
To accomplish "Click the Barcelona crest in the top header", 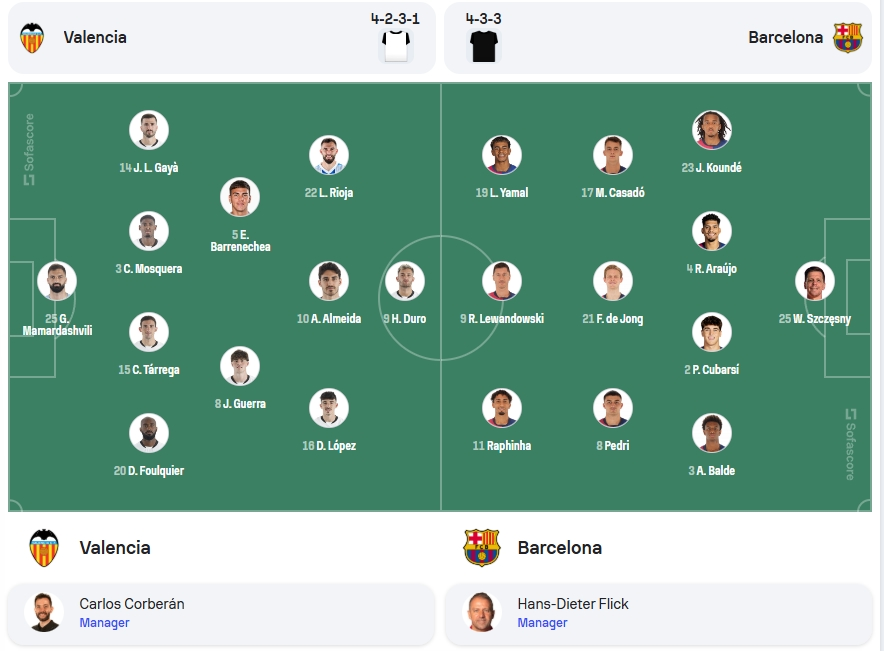I will 848,38.
